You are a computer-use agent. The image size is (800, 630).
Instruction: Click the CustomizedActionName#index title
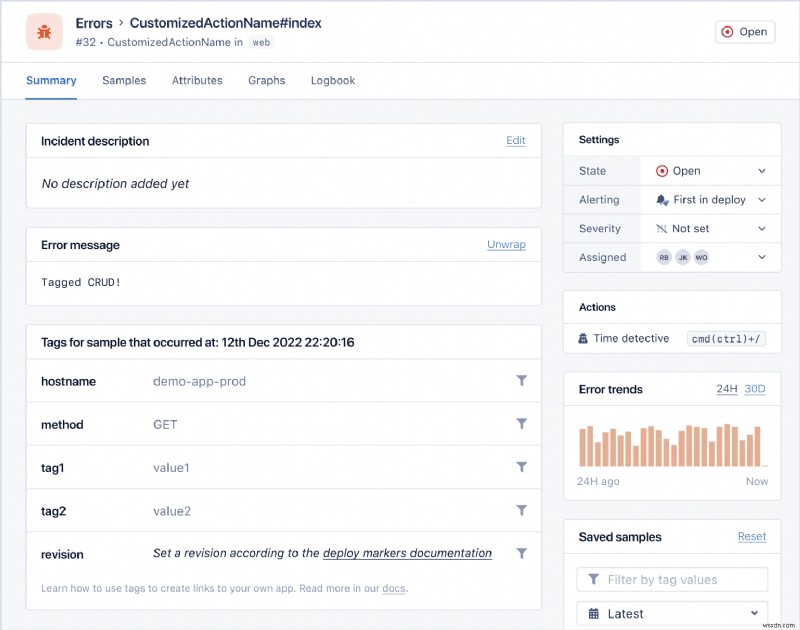(226, 23)
